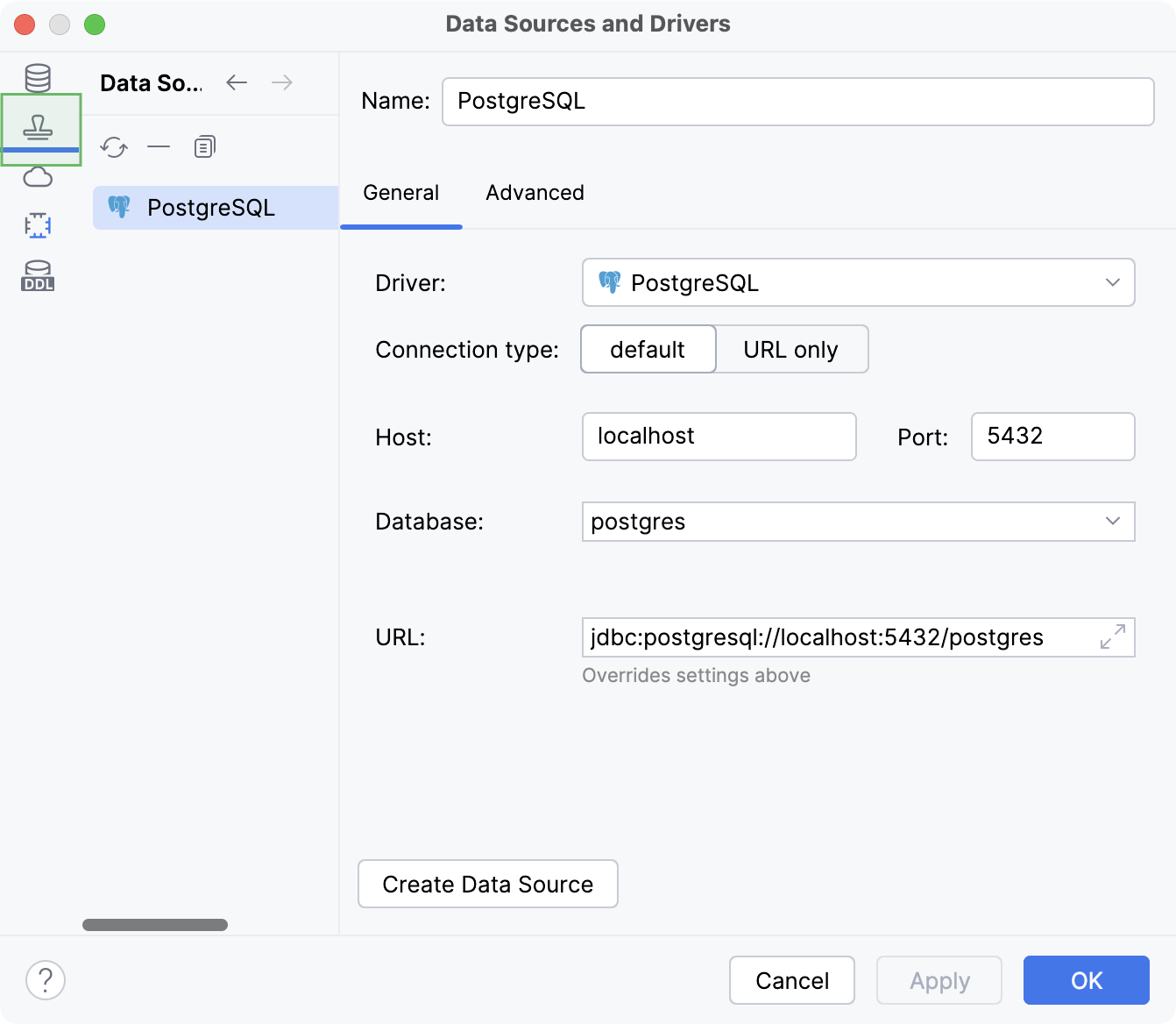Click inside the Host input field

click(719, 437)
